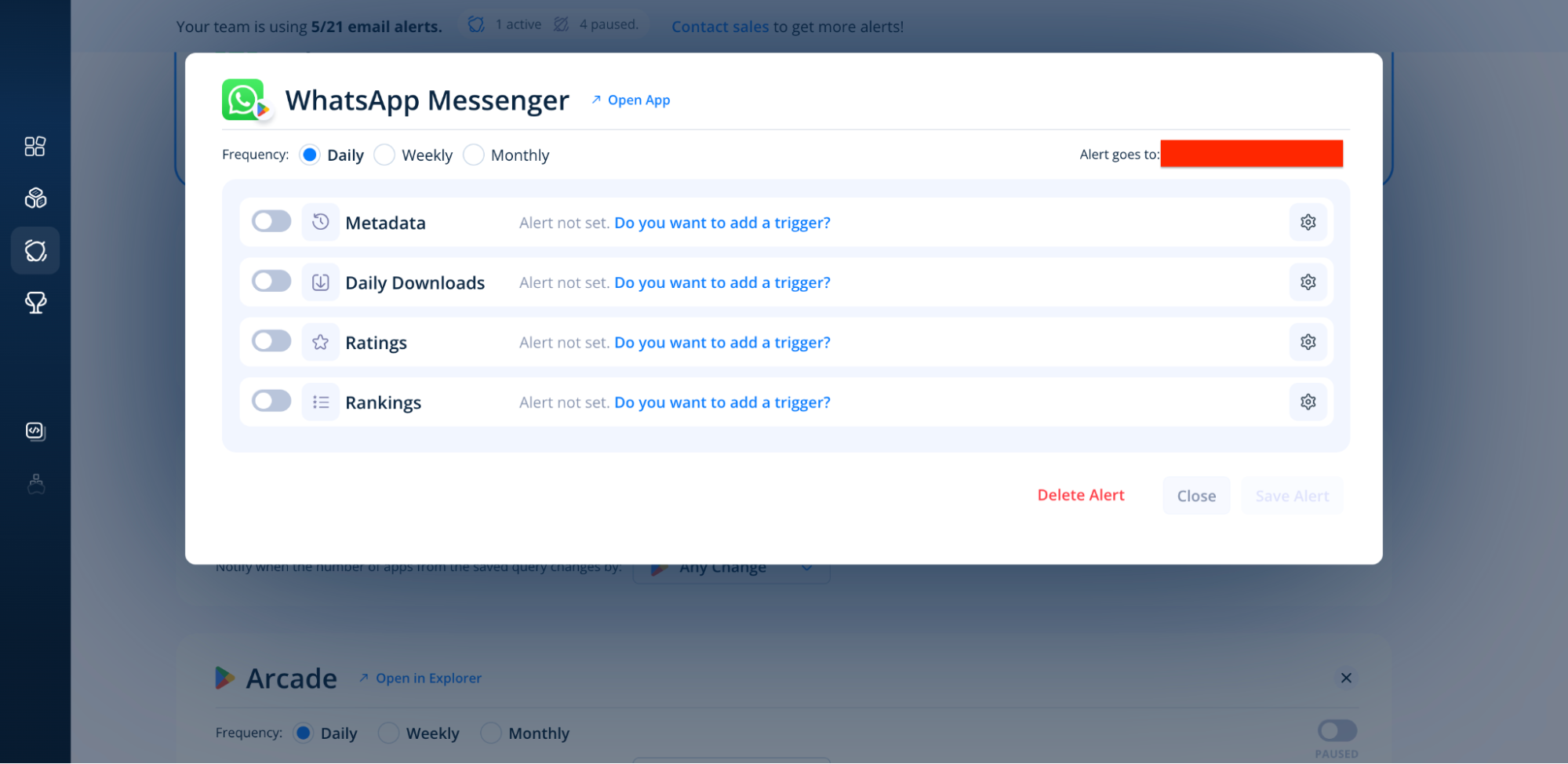This screenshot has width=1568, height=764.
Task: Click the Ratings star icon
Action: tap(320, 342)
